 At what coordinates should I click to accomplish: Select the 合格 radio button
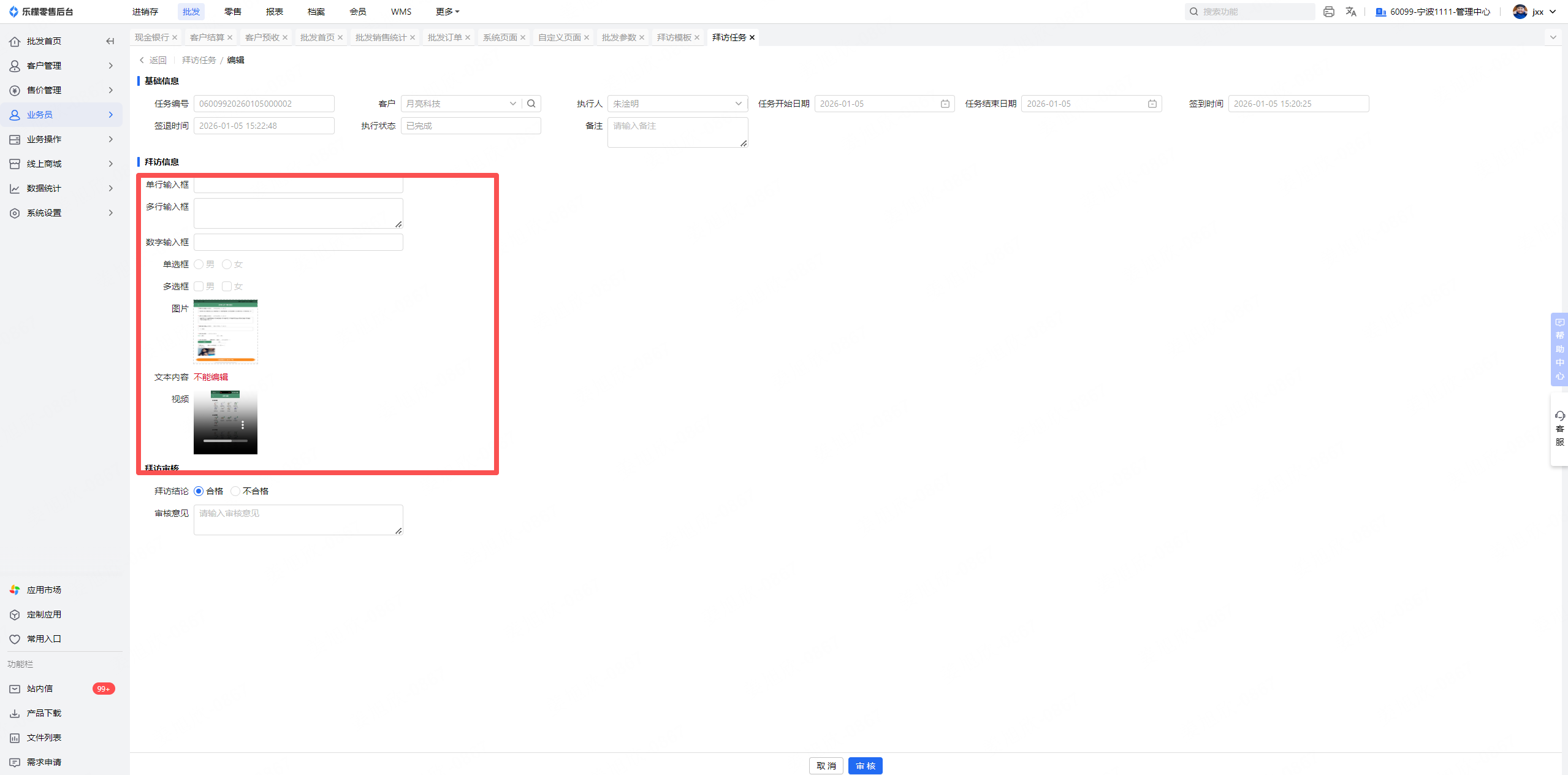point(199,491)
